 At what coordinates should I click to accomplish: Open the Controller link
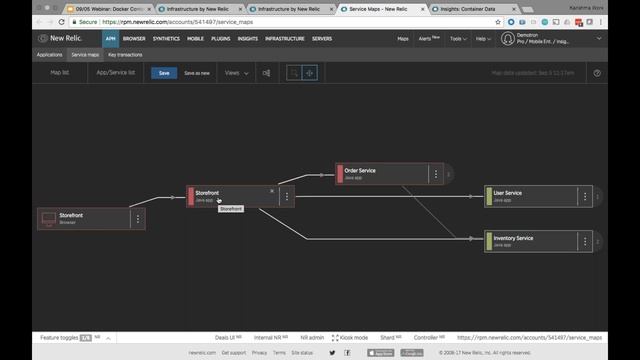click(x=429, y=338)
